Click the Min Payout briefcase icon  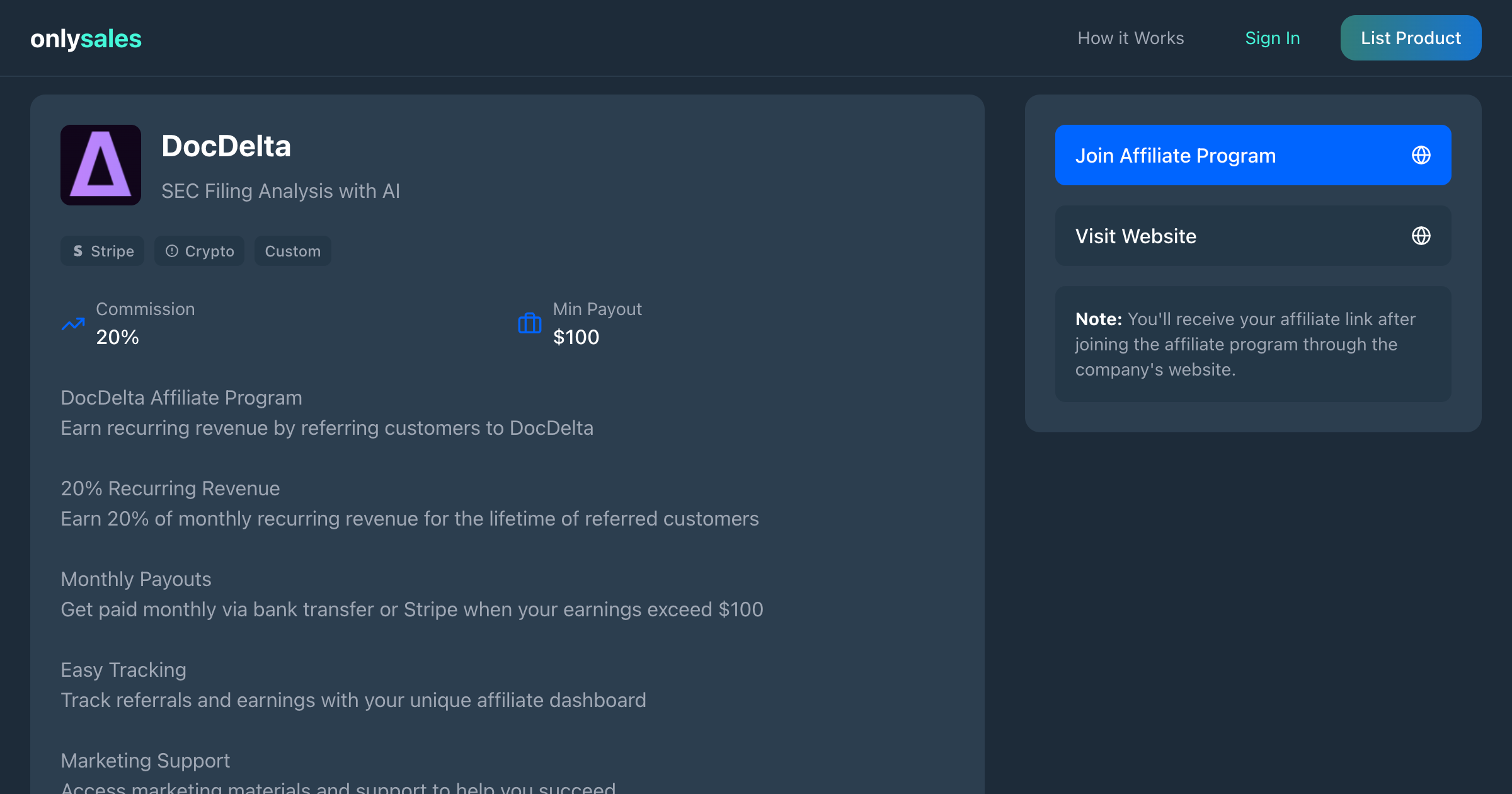530,323
